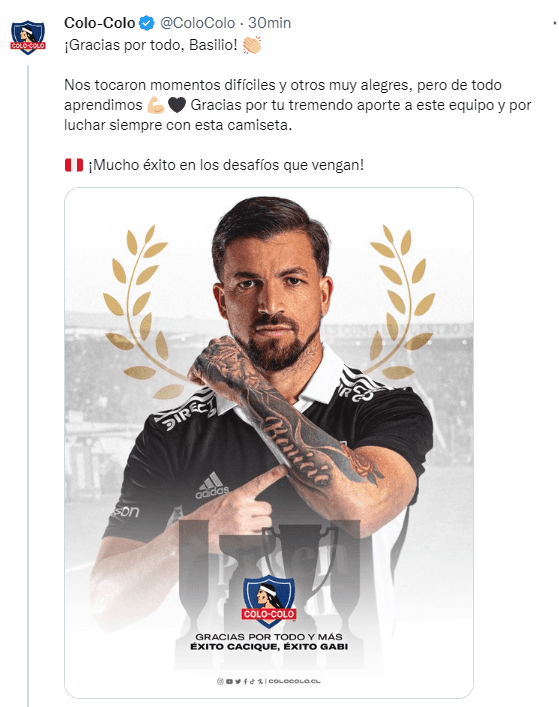Click the Twitter bird icon in image footer
The image size is (559, 707).
238,681
